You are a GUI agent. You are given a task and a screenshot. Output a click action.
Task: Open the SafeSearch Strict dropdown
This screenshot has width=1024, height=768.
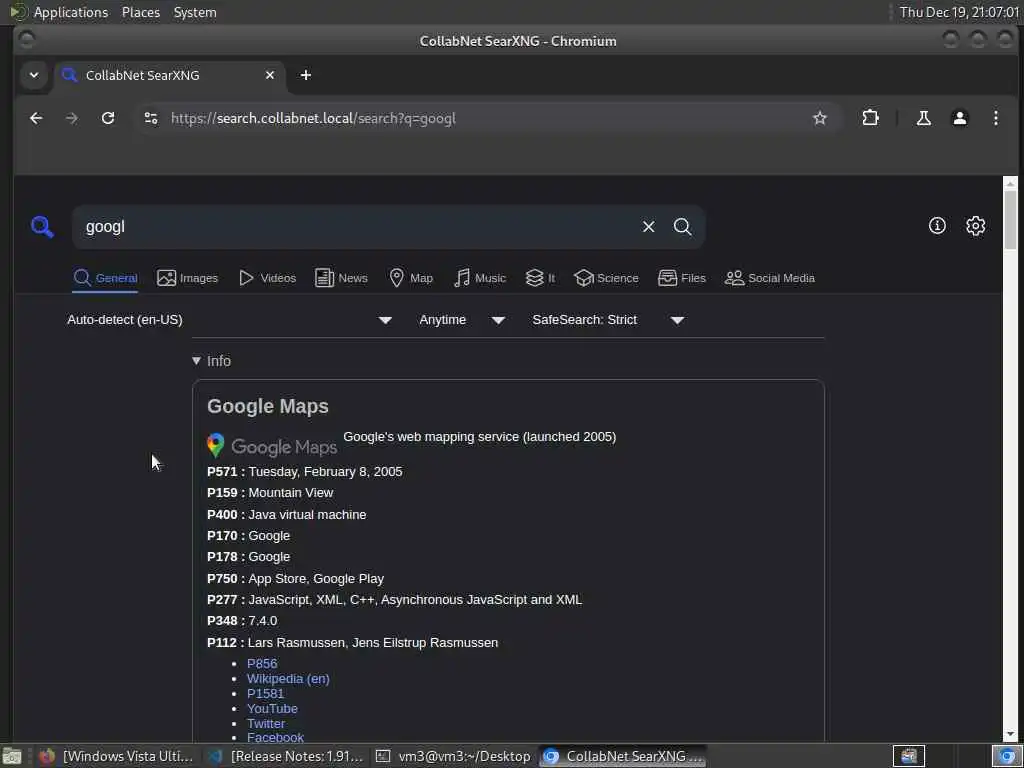608,320
